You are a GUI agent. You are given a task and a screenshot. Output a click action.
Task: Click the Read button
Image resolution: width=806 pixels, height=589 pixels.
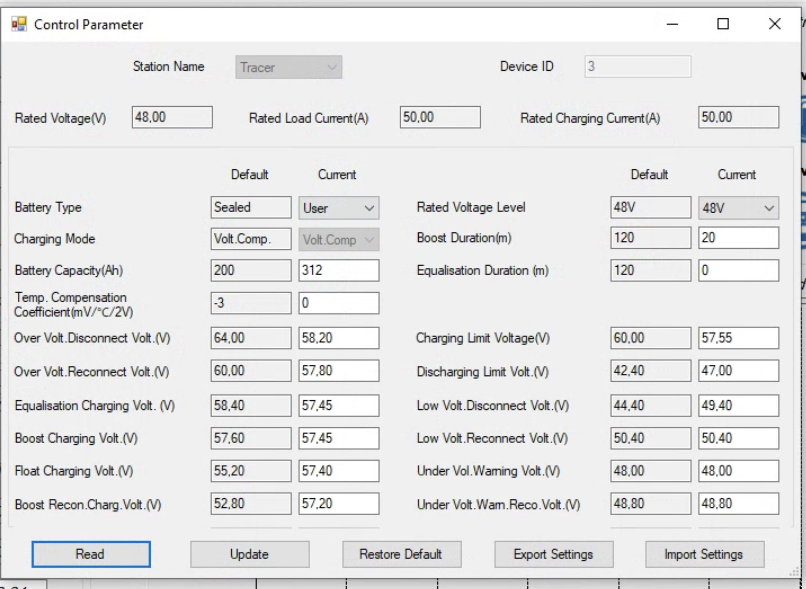point(91,554)
